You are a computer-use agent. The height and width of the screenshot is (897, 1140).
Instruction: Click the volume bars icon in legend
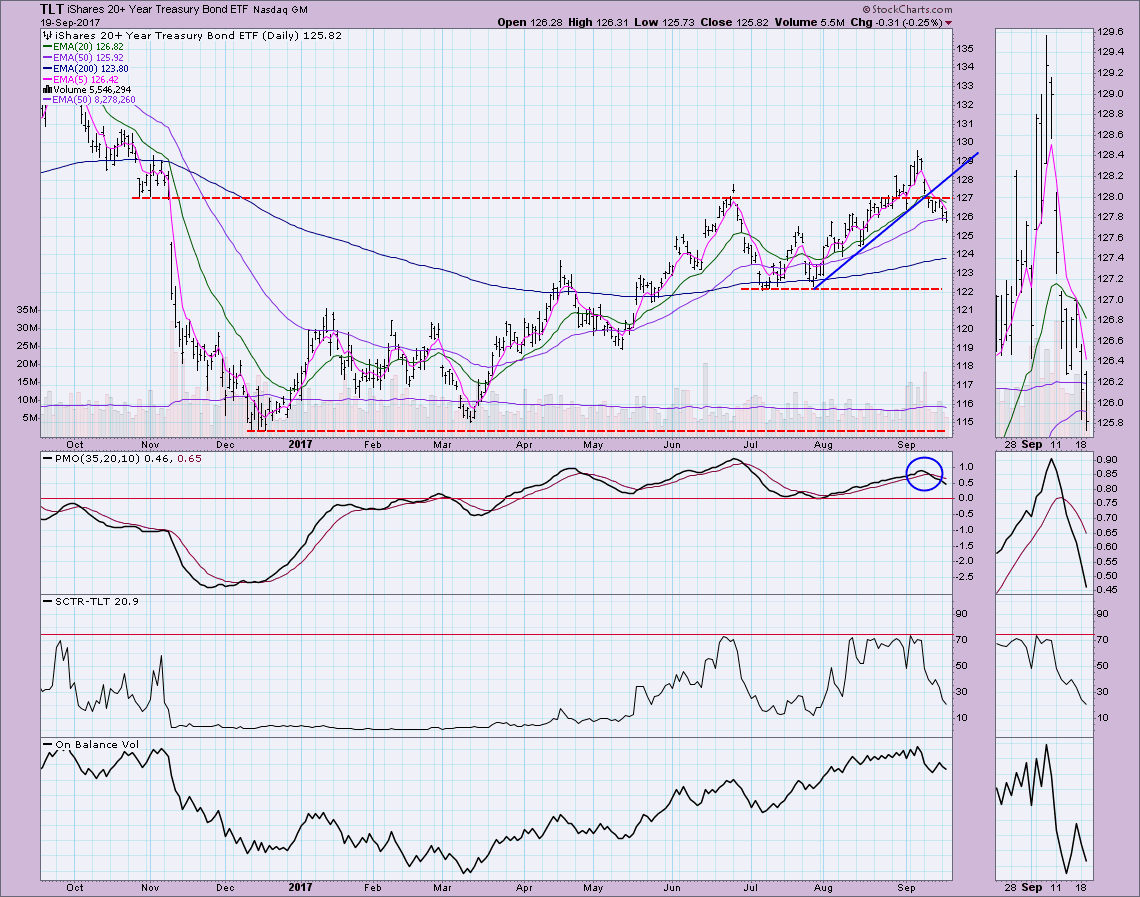coord(46,90)
